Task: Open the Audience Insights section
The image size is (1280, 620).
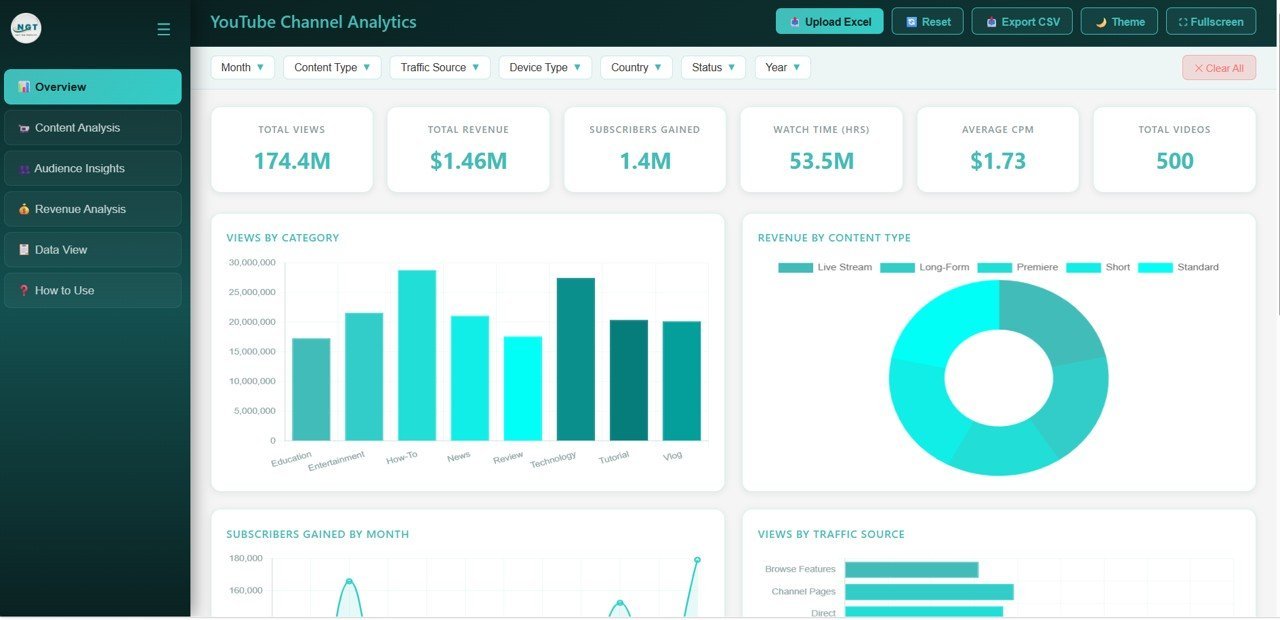Action: 79,169
